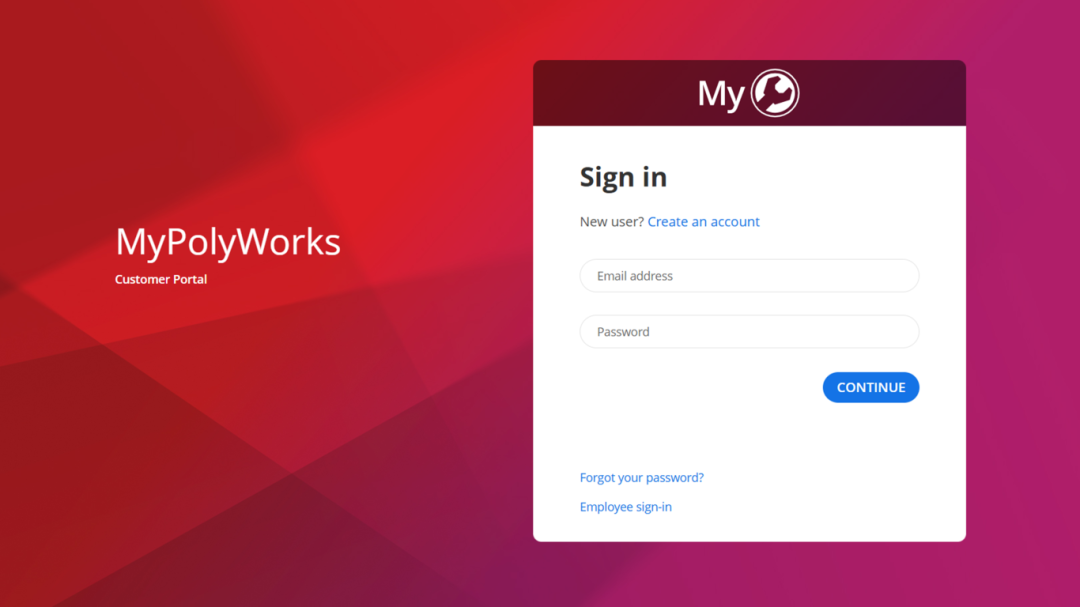Screen dimensions: 1080x607
Task: Click the Create an account link
Action: click(x=703, y=222)
